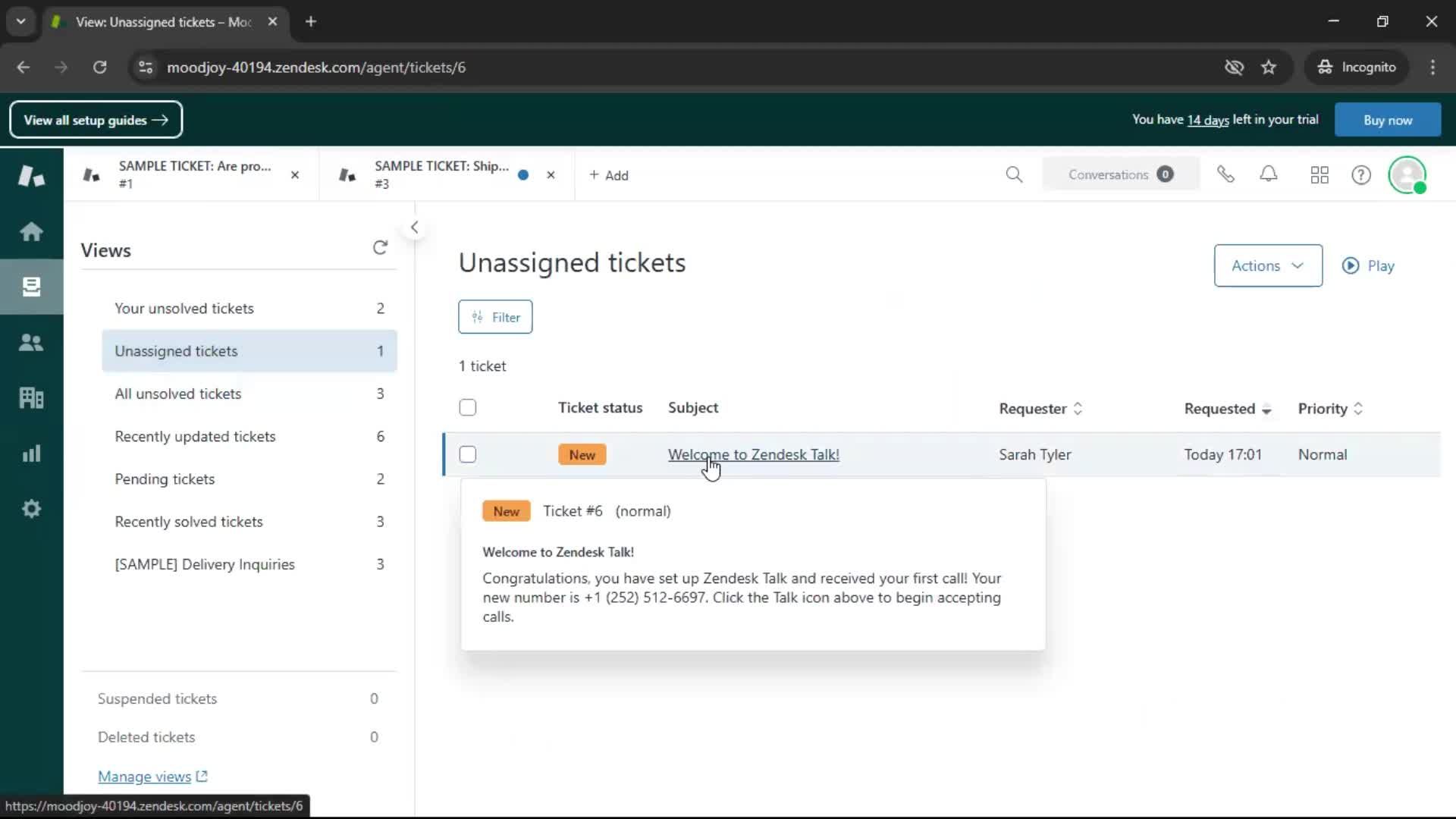Open the browser three-dot menu
1456x819 pixels.
[x=1432, y=67]
